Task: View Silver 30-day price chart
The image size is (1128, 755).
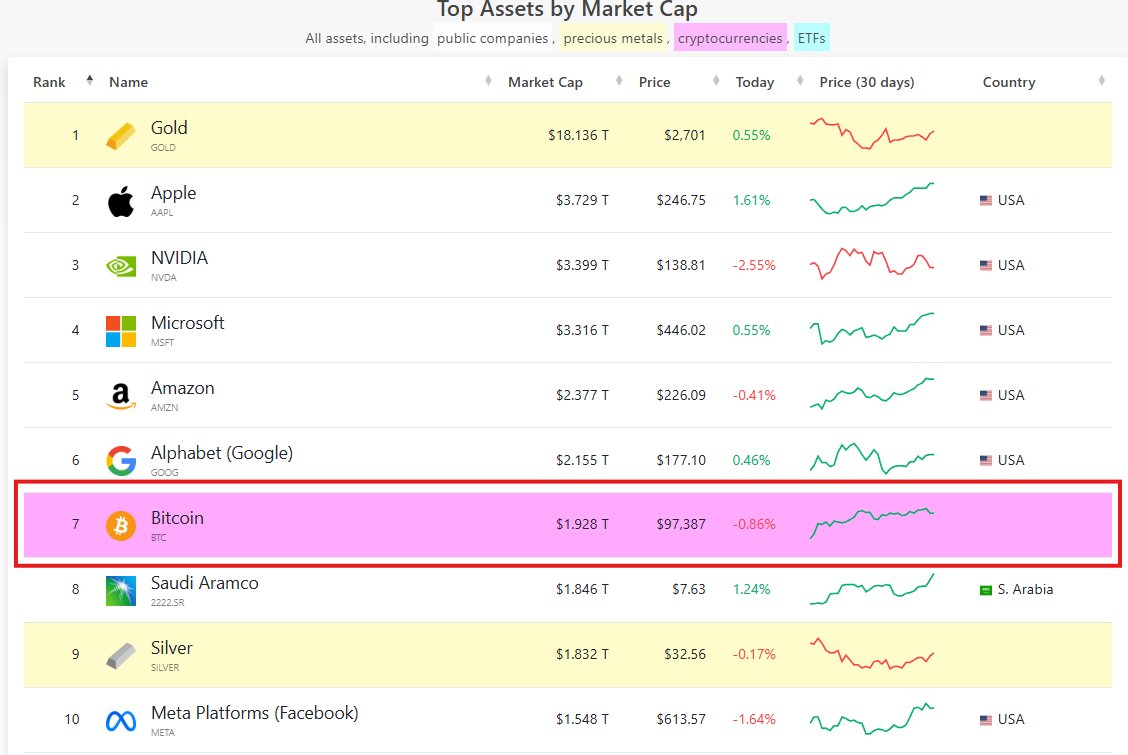Action: point(872,653)
